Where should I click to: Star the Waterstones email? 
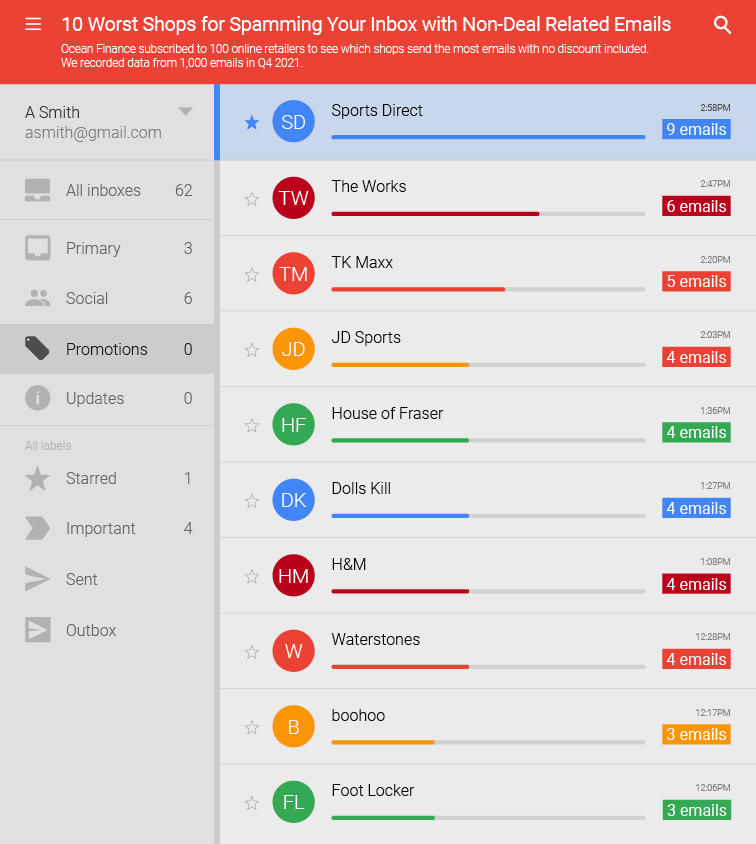tap(252, 652)
